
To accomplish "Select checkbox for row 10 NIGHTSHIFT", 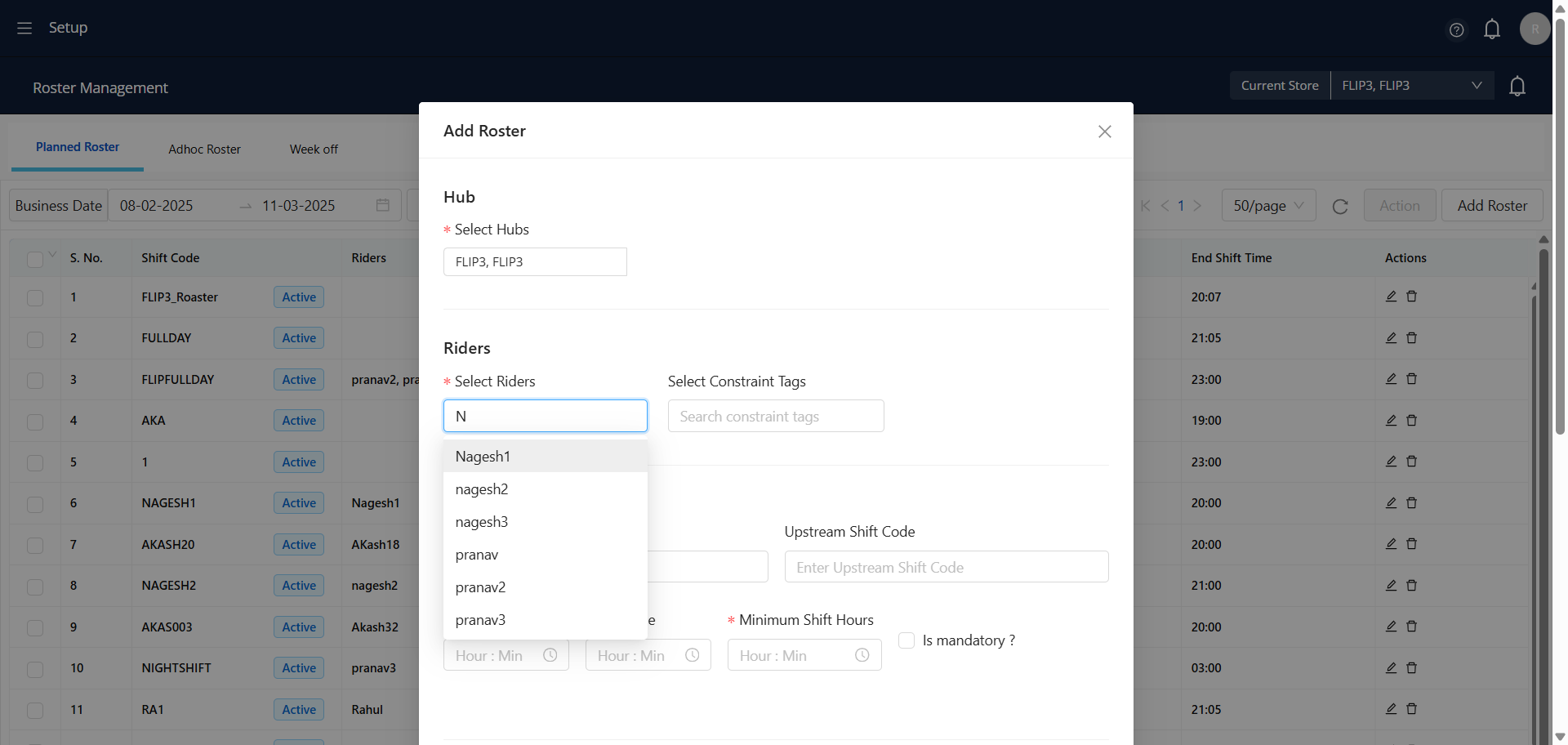I will (35, 669).
